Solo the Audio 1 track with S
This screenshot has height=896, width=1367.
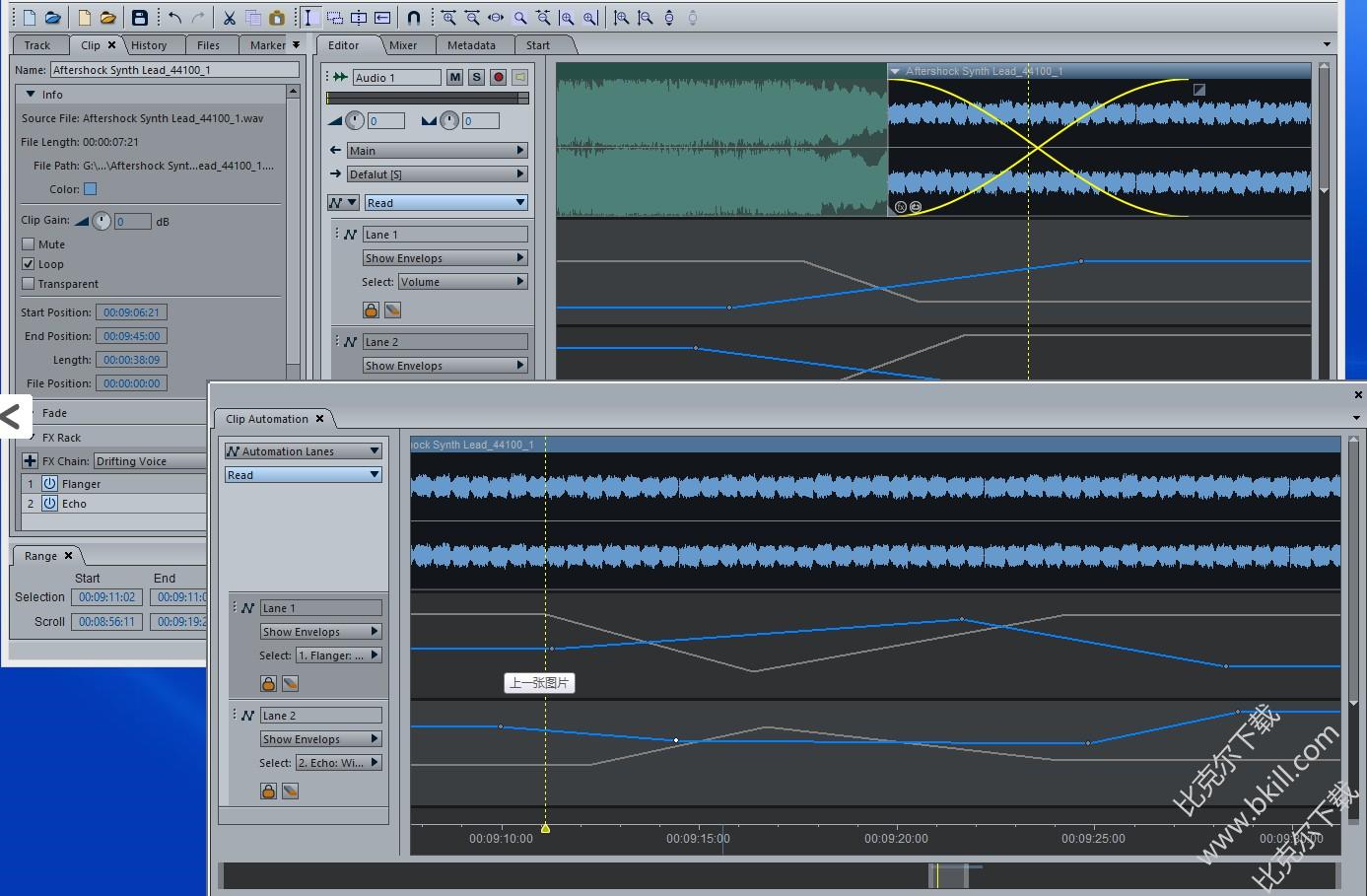click(x=476, y=77)
